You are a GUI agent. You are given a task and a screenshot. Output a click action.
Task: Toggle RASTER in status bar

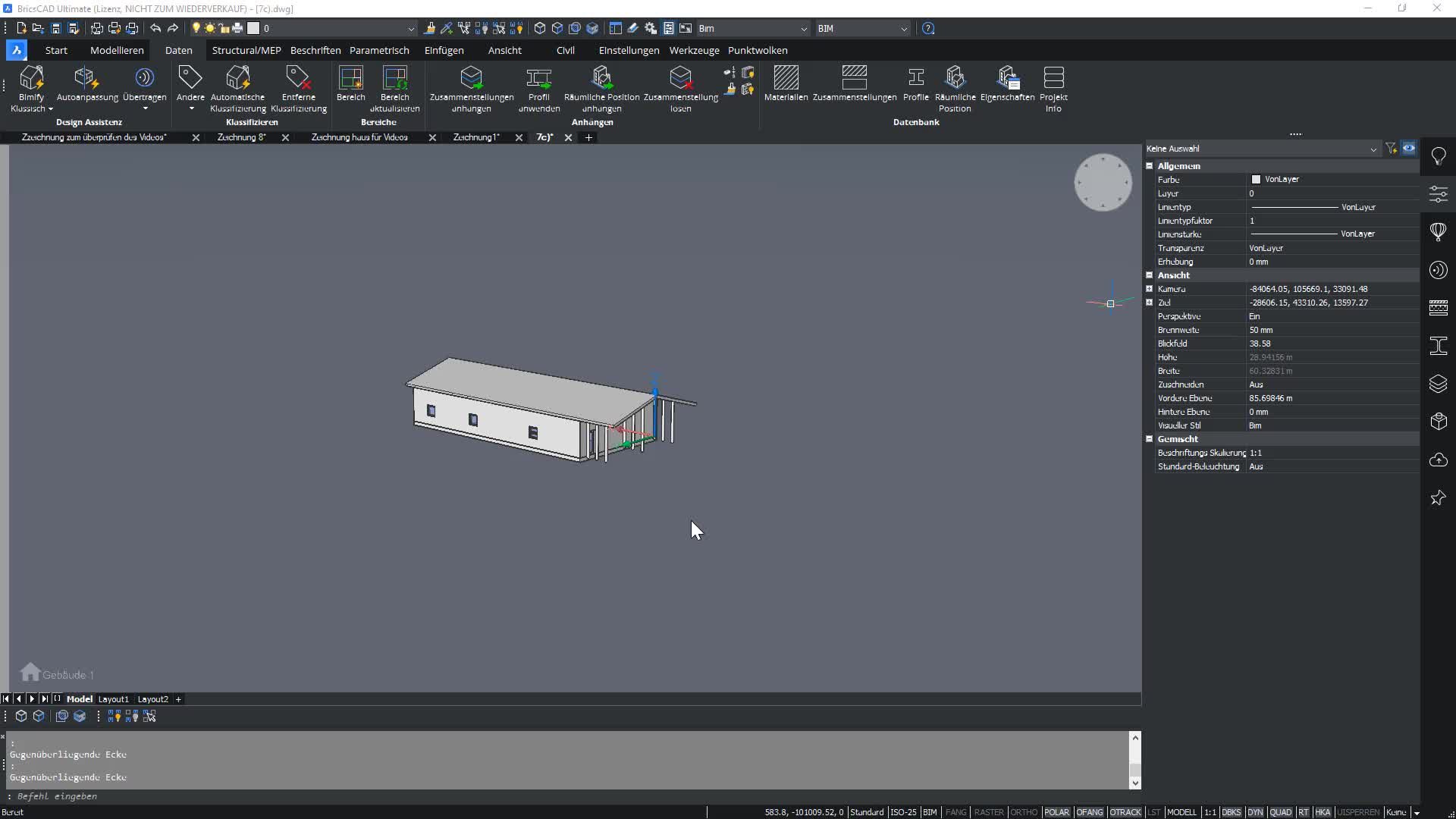[989, 812]
